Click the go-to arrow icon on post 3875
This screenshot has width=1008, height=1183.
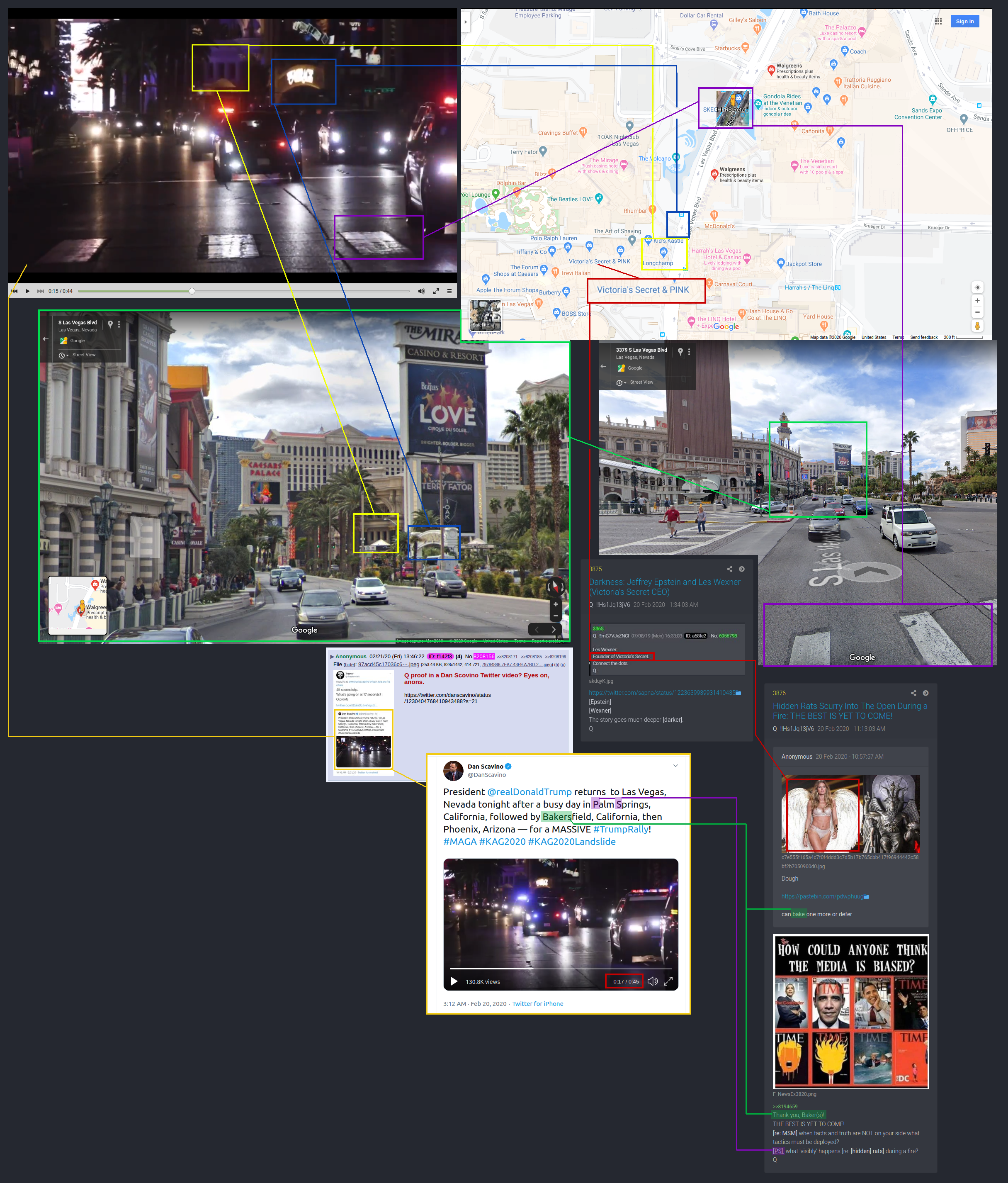pyautogui.click(x=741, y=569)
